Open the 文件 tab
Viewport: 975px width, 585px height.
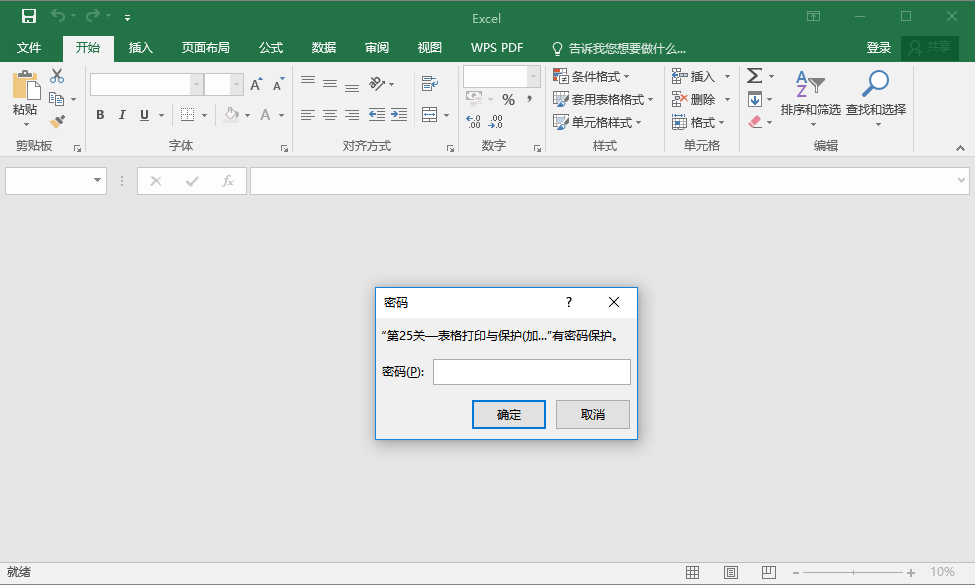click(x=29, y=48)
